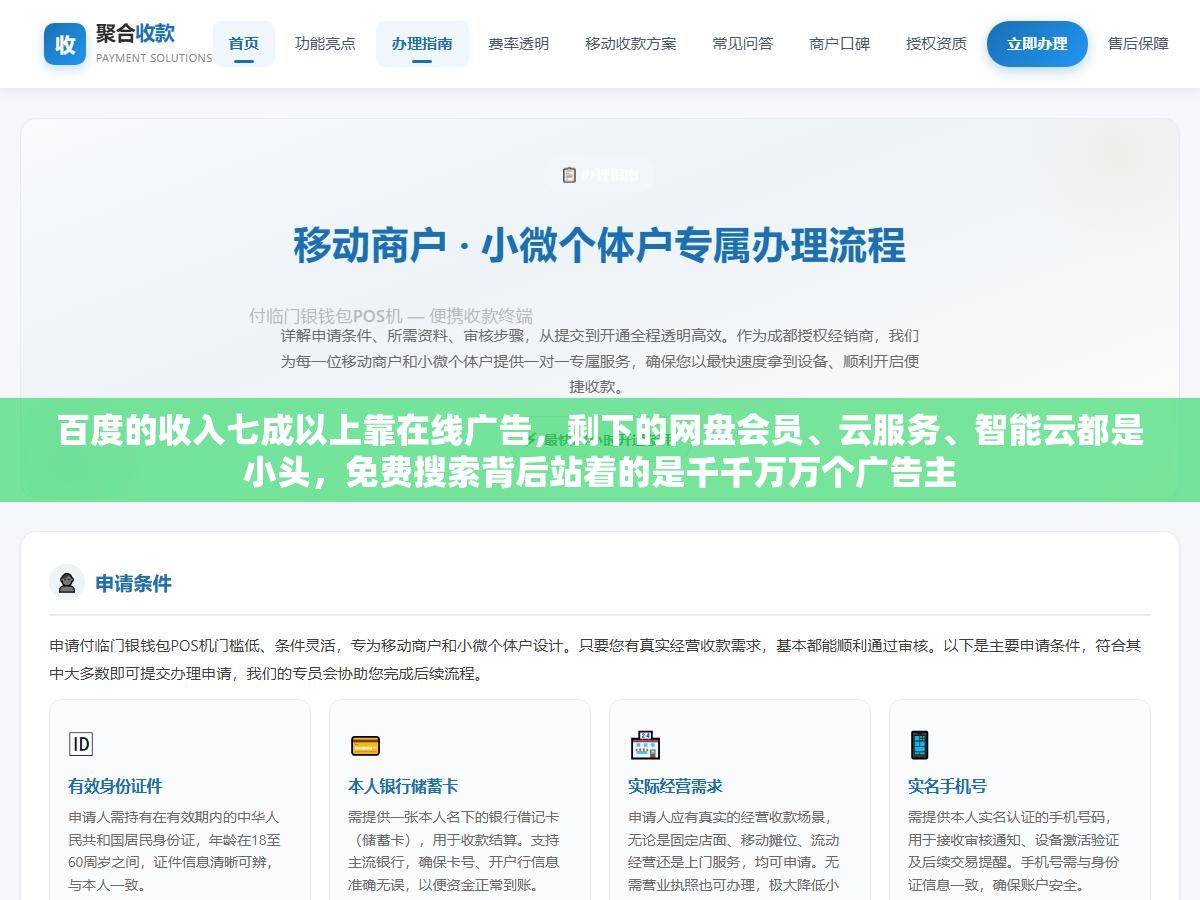Open 费率透明 page
This screenshot has width=1200, height=900.
tap(518, 44)
